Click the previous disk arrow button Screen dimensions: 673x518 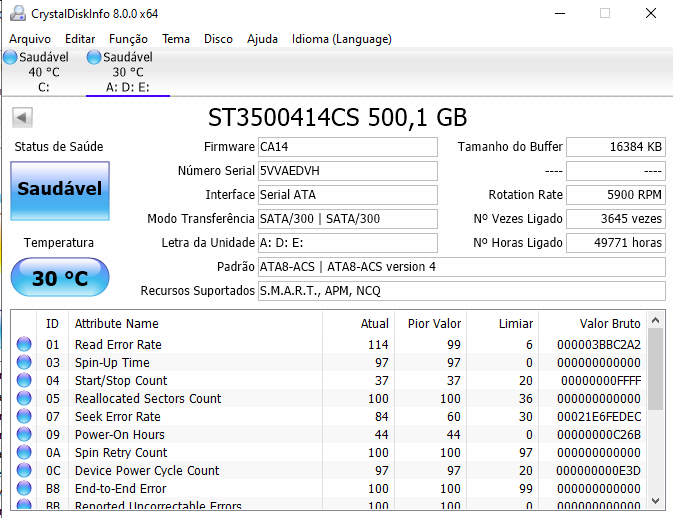pos(22,117)
